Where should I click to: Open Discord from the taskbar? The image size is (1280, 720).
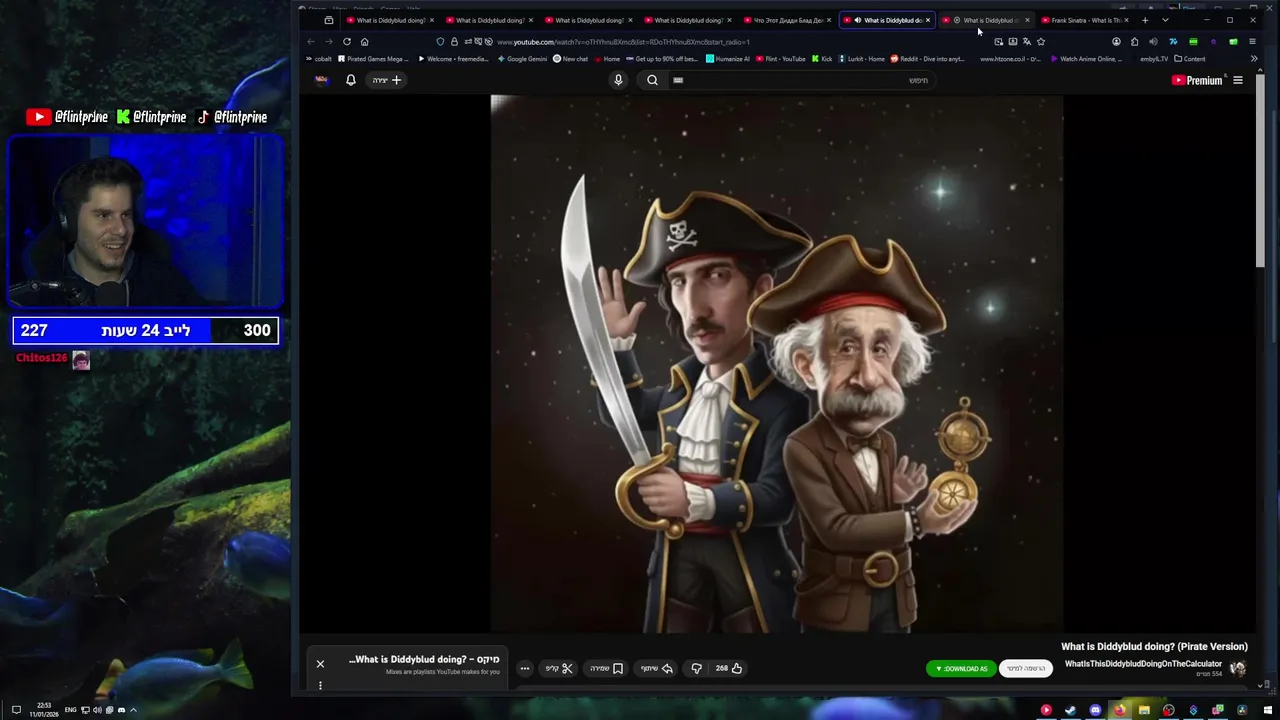point(1095,710)
